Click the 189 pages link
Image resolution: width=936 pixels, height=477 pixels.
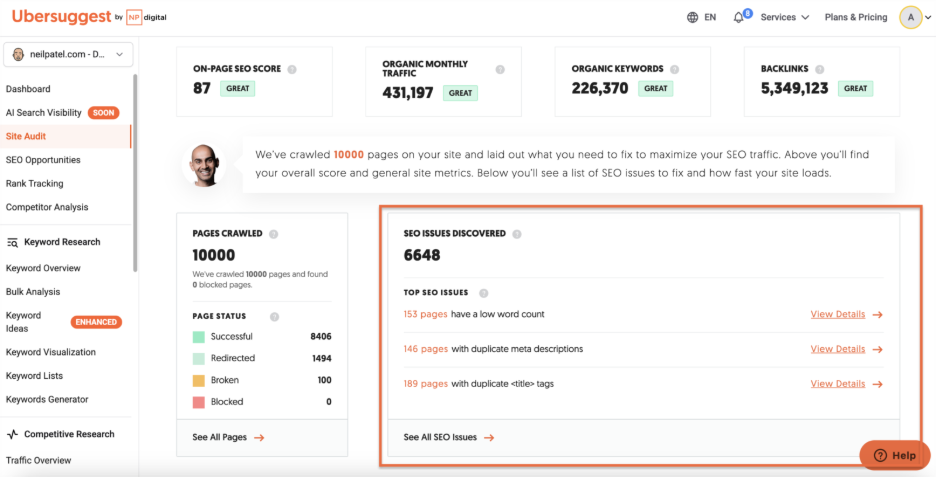[426, 383]
